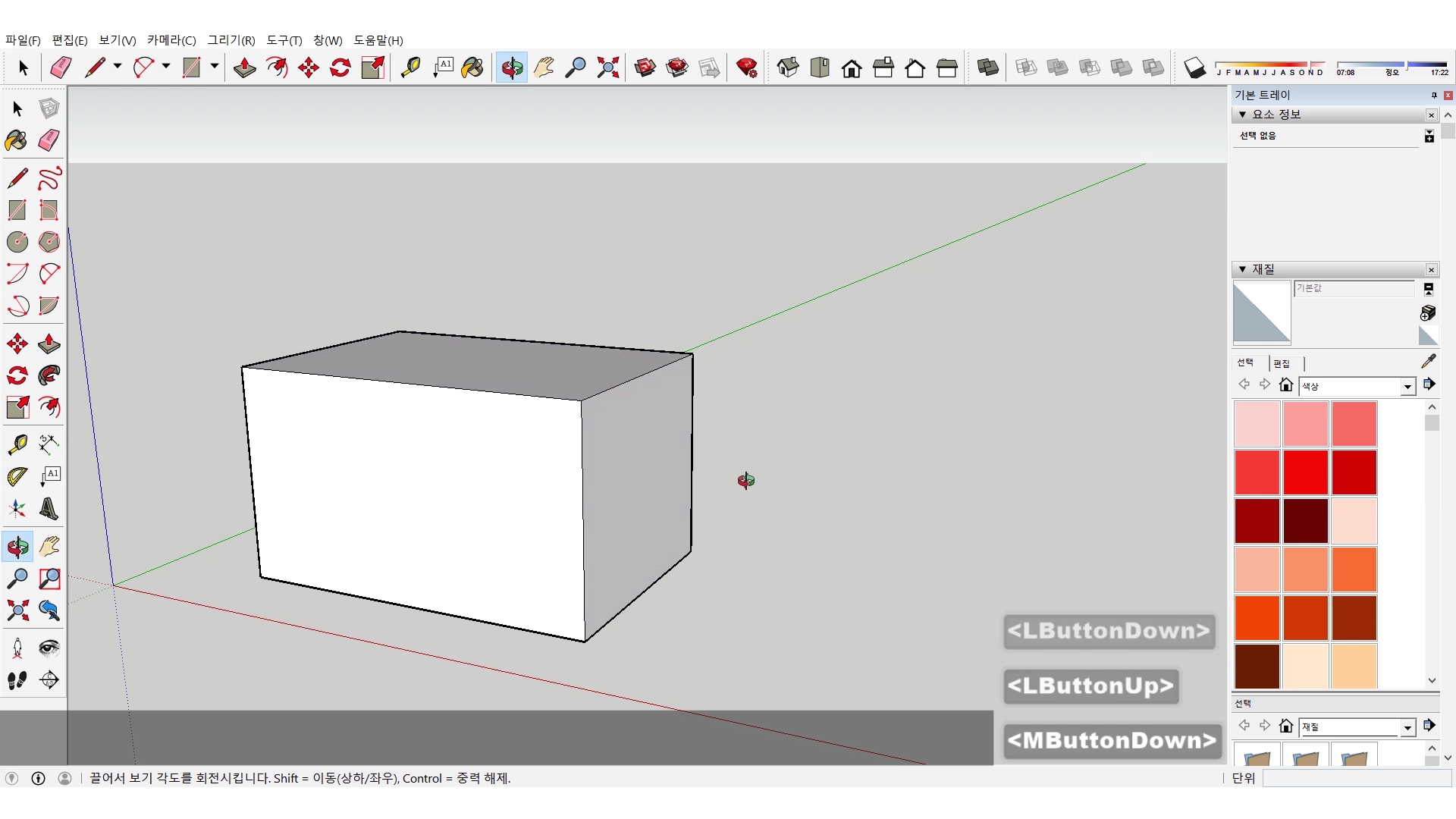Collapse the 요소 정보 panel
Image resolution: width=1456 pixels, height=819 pixels.
[x=1242, y=115]
